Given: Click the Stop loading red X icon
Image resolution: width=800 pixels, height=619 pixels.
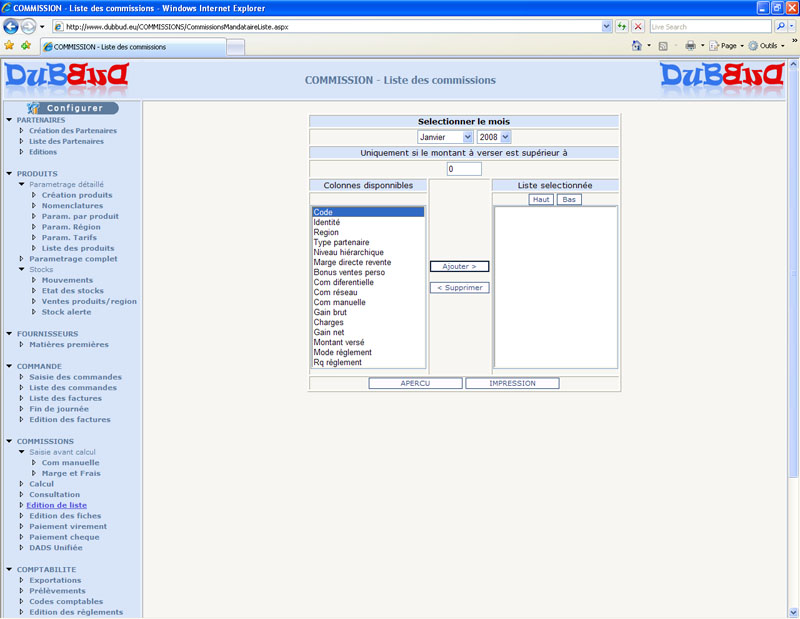Looking at the screenshot, I should click(638, 26).
